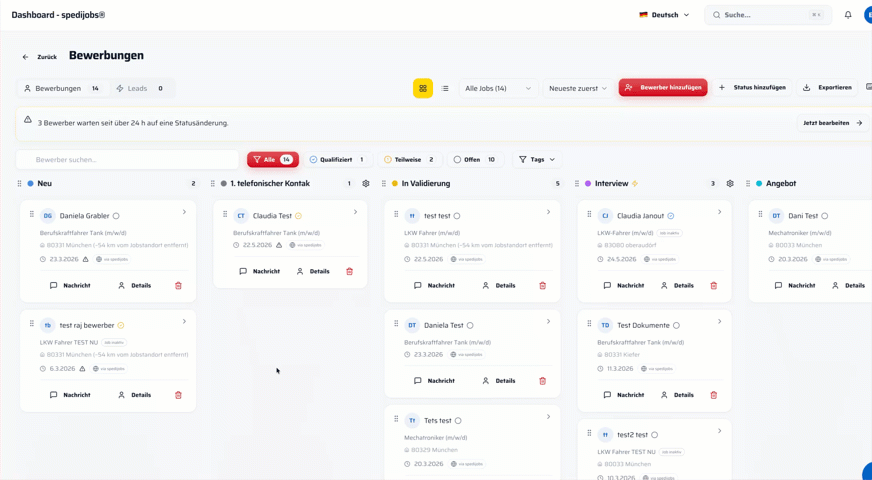Switch to list view
Image resolution: width=872 pixels, height=480 pixels.
coord(445,88)
